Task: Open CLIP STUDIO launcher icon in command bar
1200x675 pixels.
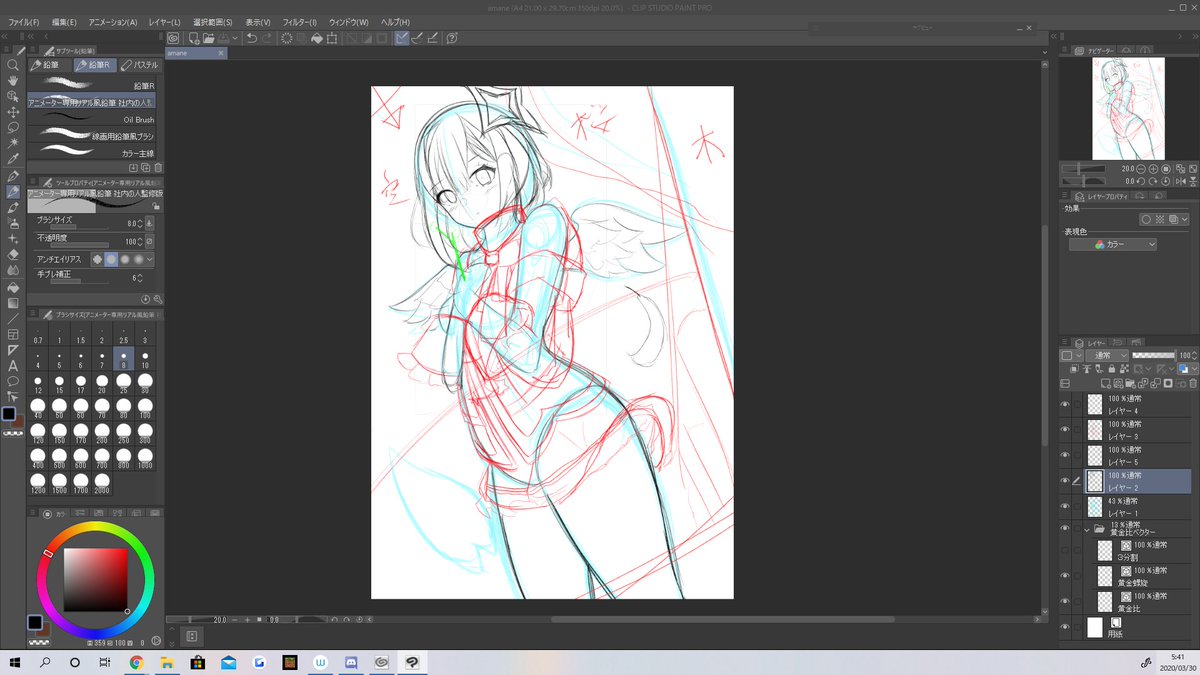Action: point(172,38)
